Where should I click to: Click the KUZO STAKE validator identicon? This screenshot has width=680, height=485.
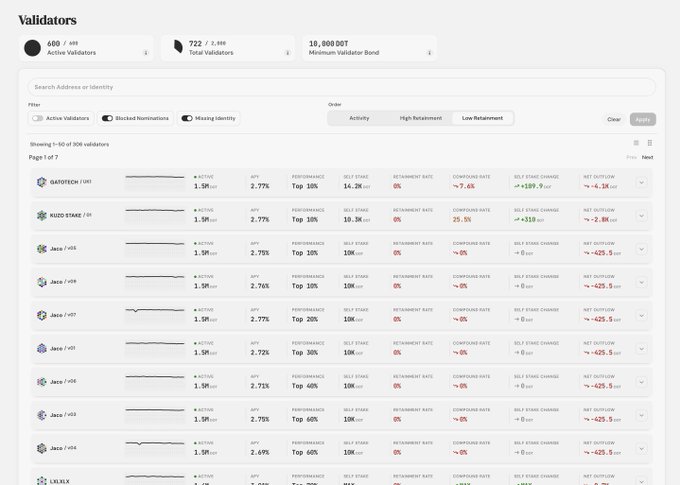pyautogui.click(x=42, y=216)
